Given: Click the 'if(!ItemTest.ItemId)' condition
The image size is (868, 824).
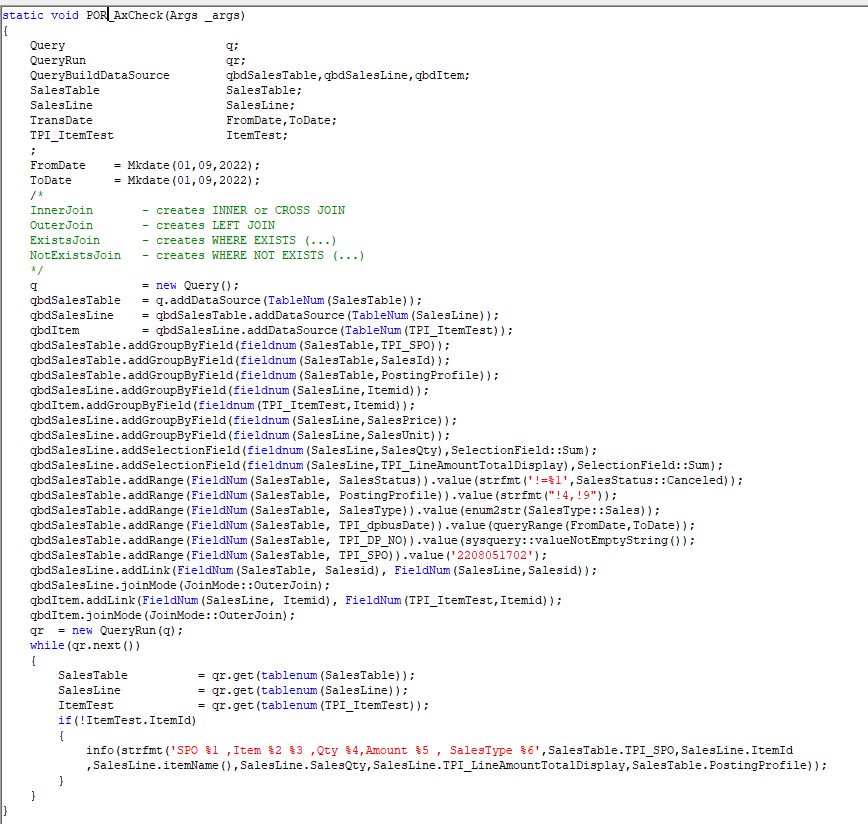Looking at the screenshot, I should pyautogui.click(x=127, y=720).
